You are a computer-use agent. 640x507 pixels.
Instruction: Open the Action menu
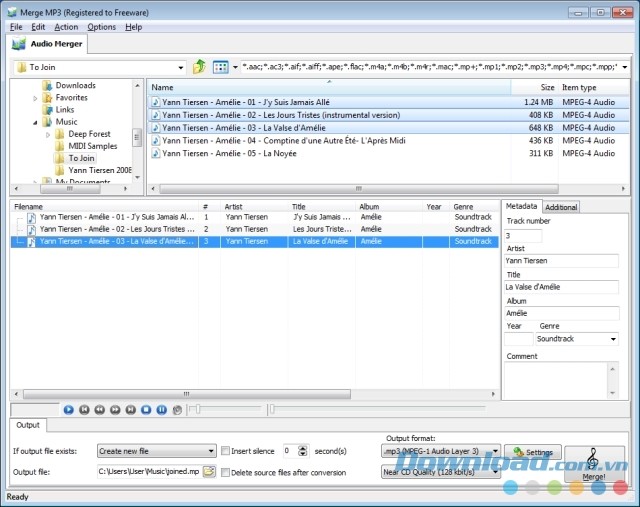(66, 27)
